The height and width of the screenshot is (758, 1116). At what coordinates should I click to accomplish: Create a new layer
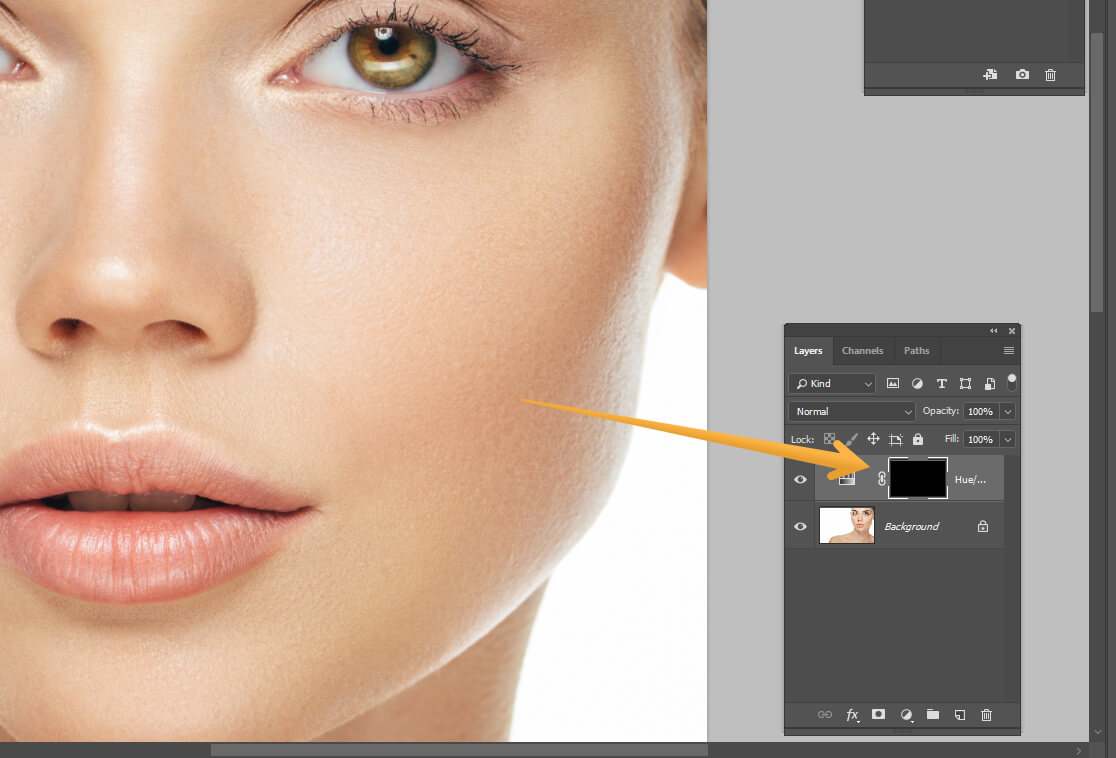(959, 715)
